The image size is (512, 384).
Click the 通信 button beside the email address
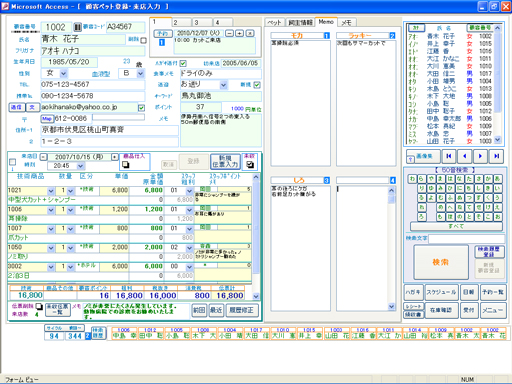[x=16, y=107]
